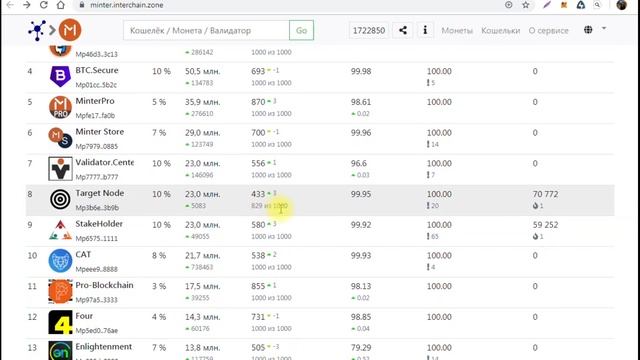This screenshot has width=640, height=360.
Task: Click address Mp5ed0..76ae
Action: click(97, 330)
